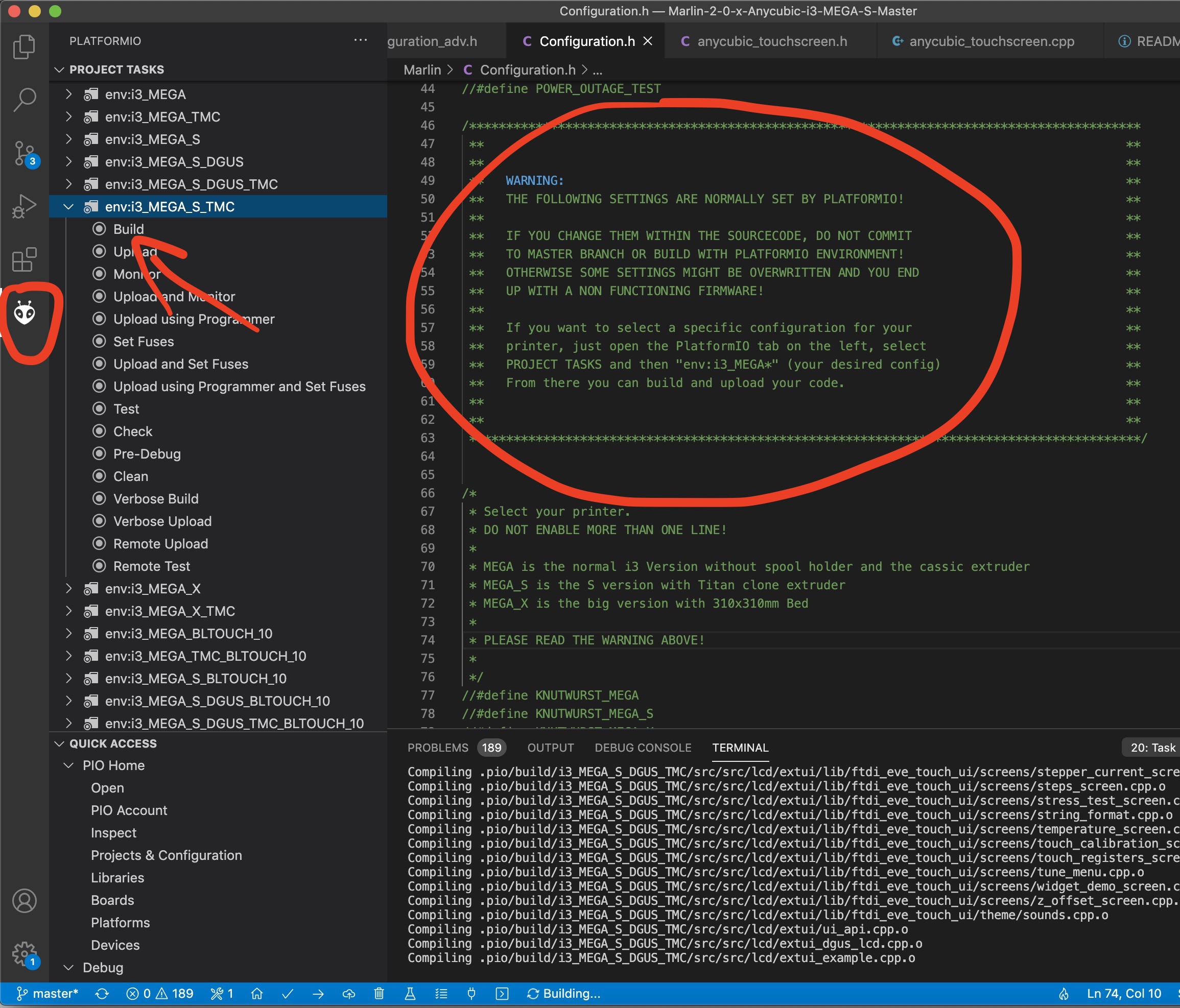
Task: Click the PlatformIO Build checkmark in status bar
Action: coord(288,993)
